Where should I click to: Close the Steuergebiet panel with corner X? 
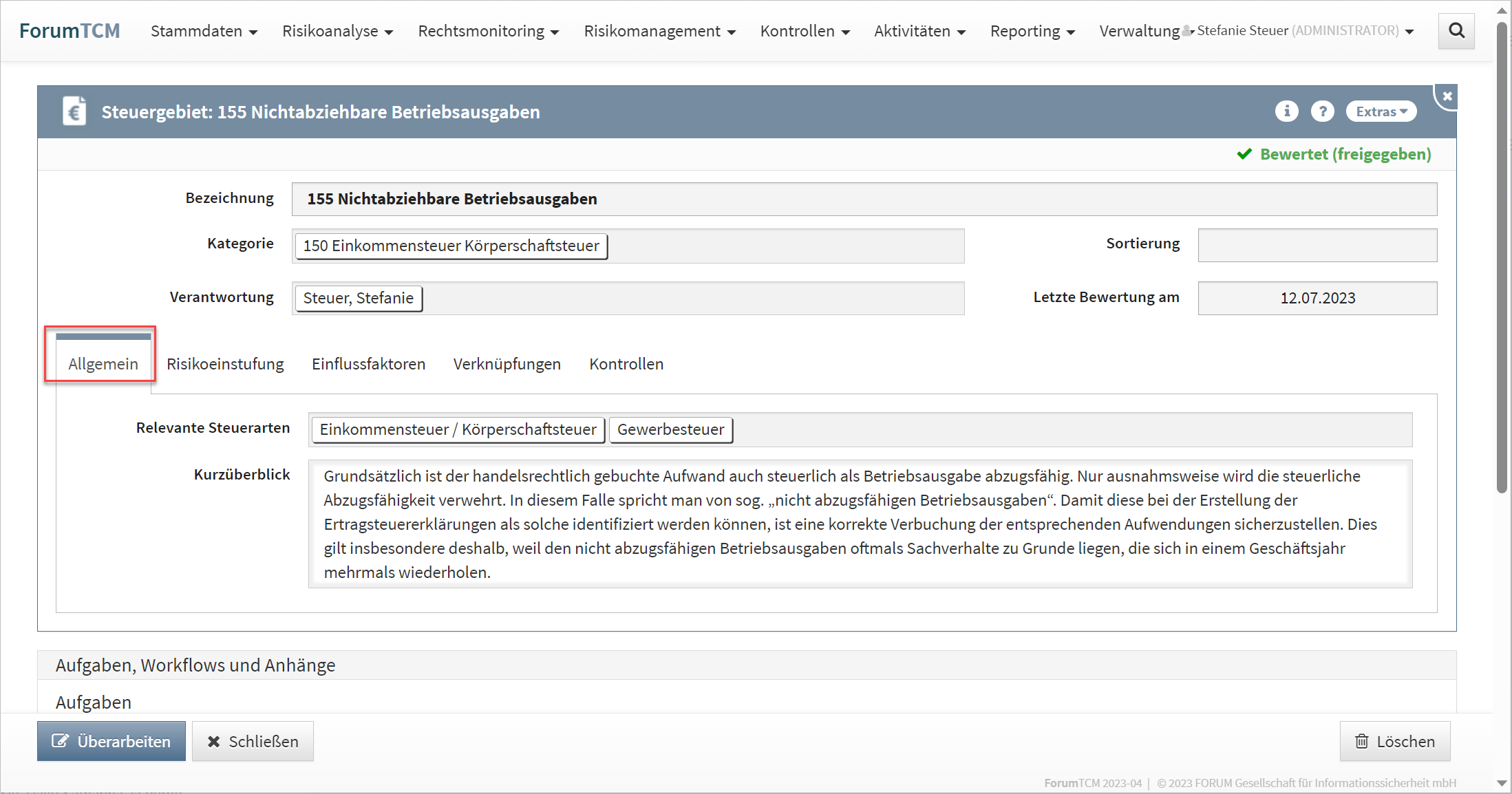pos(1447,97)
